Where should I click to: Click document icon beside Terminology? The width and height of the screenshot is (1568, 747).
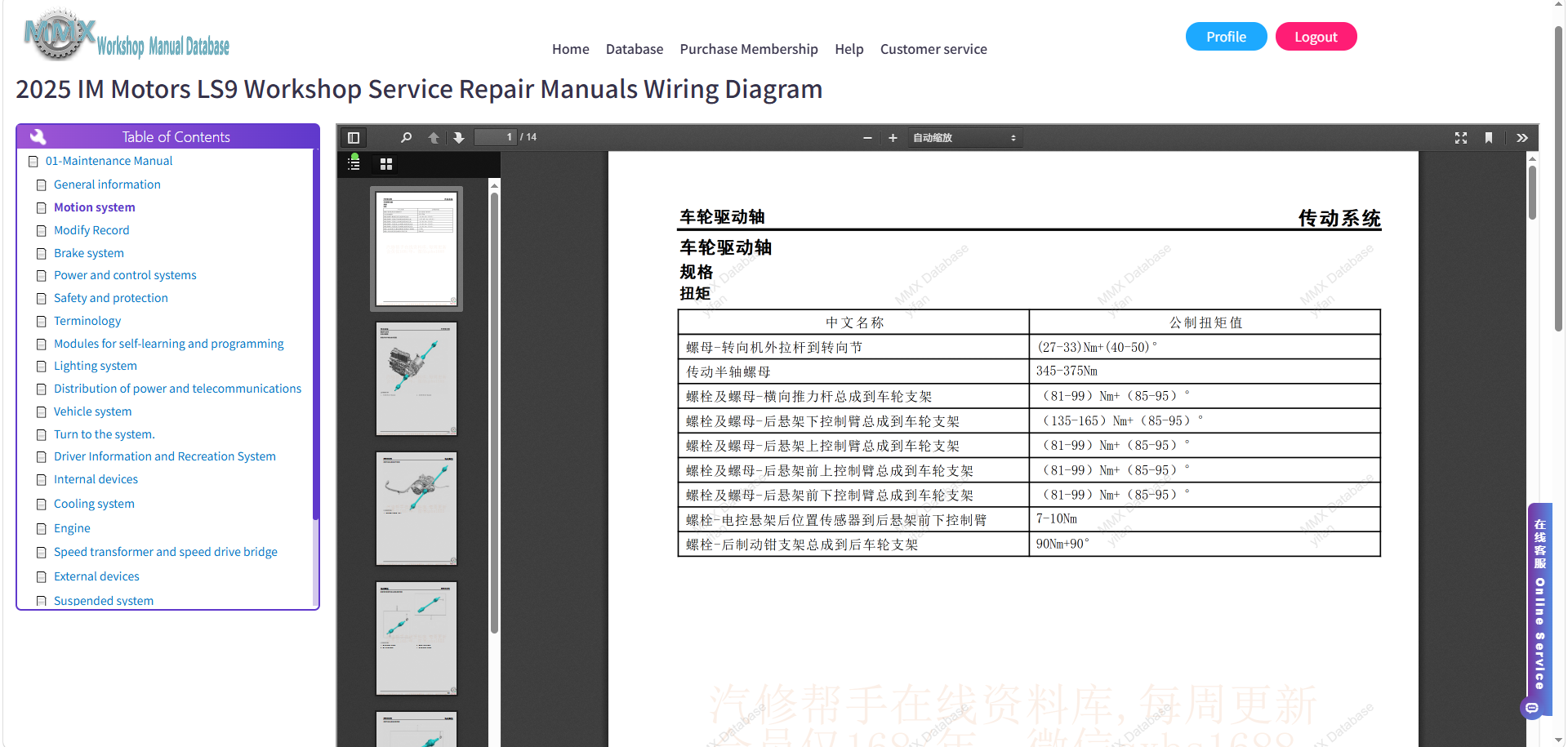[42, 322]
